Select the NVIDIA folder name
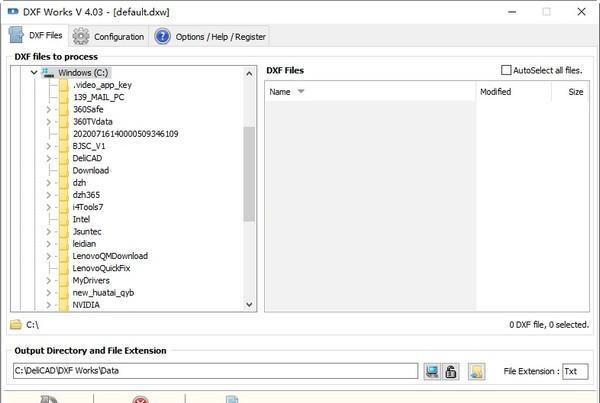The width and height of the screenshot is (600, 403). pos(86,305)
